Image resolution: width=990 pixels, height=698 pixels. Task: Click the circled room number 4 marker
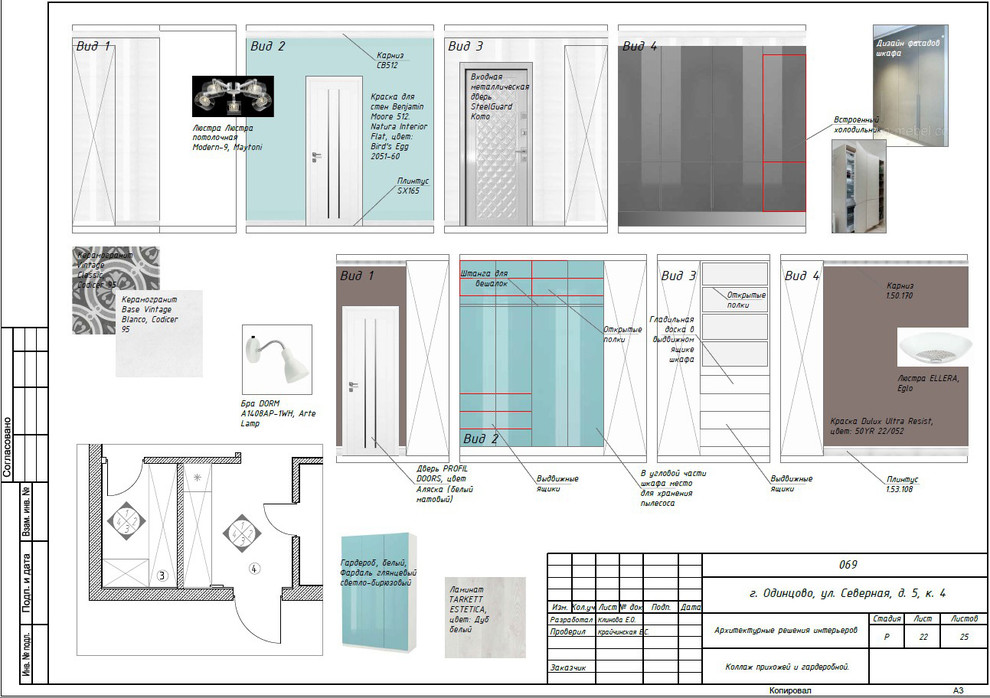point(254,569)
